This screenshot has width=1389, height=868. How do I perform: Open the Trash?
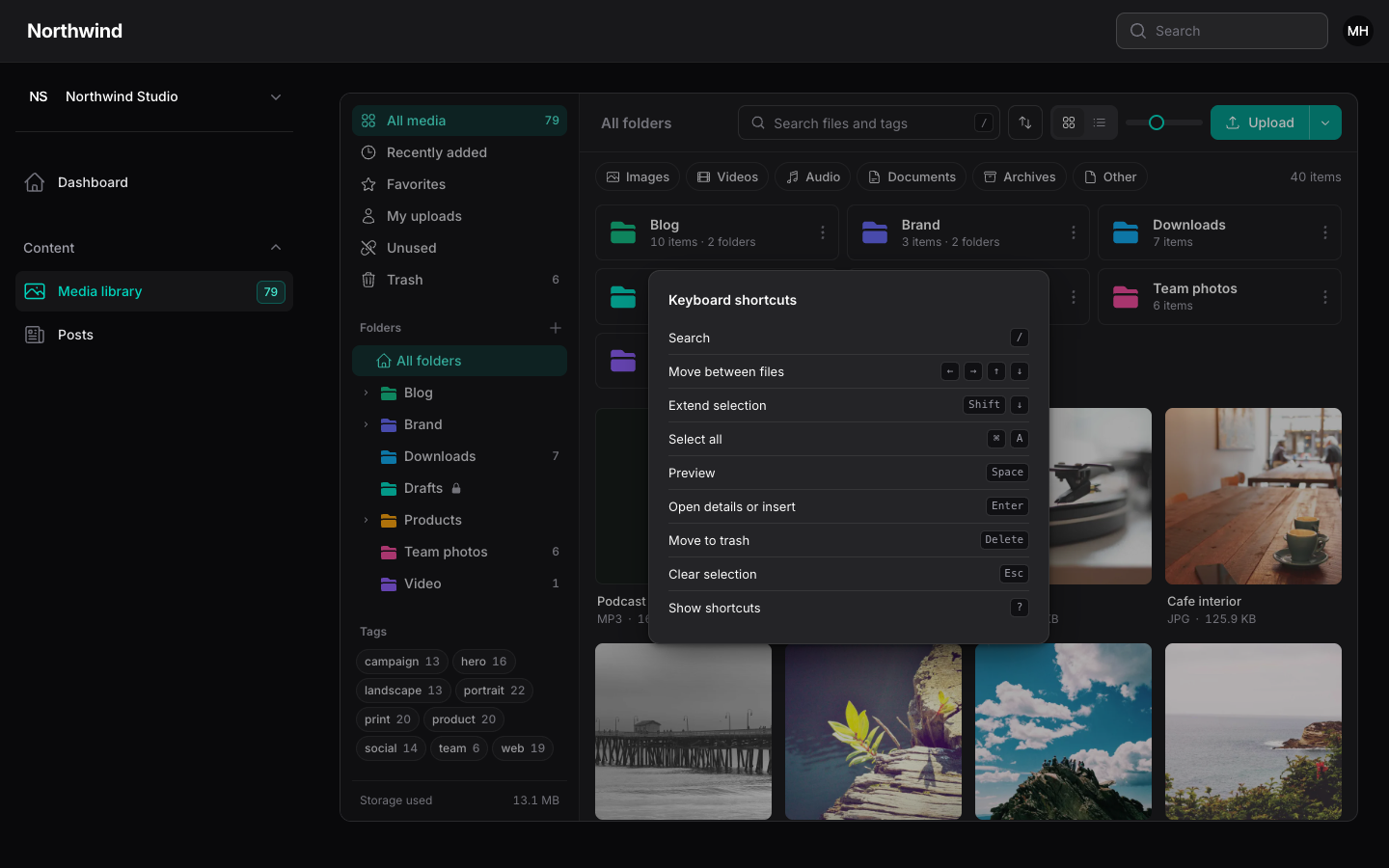[x=459, y=280]
